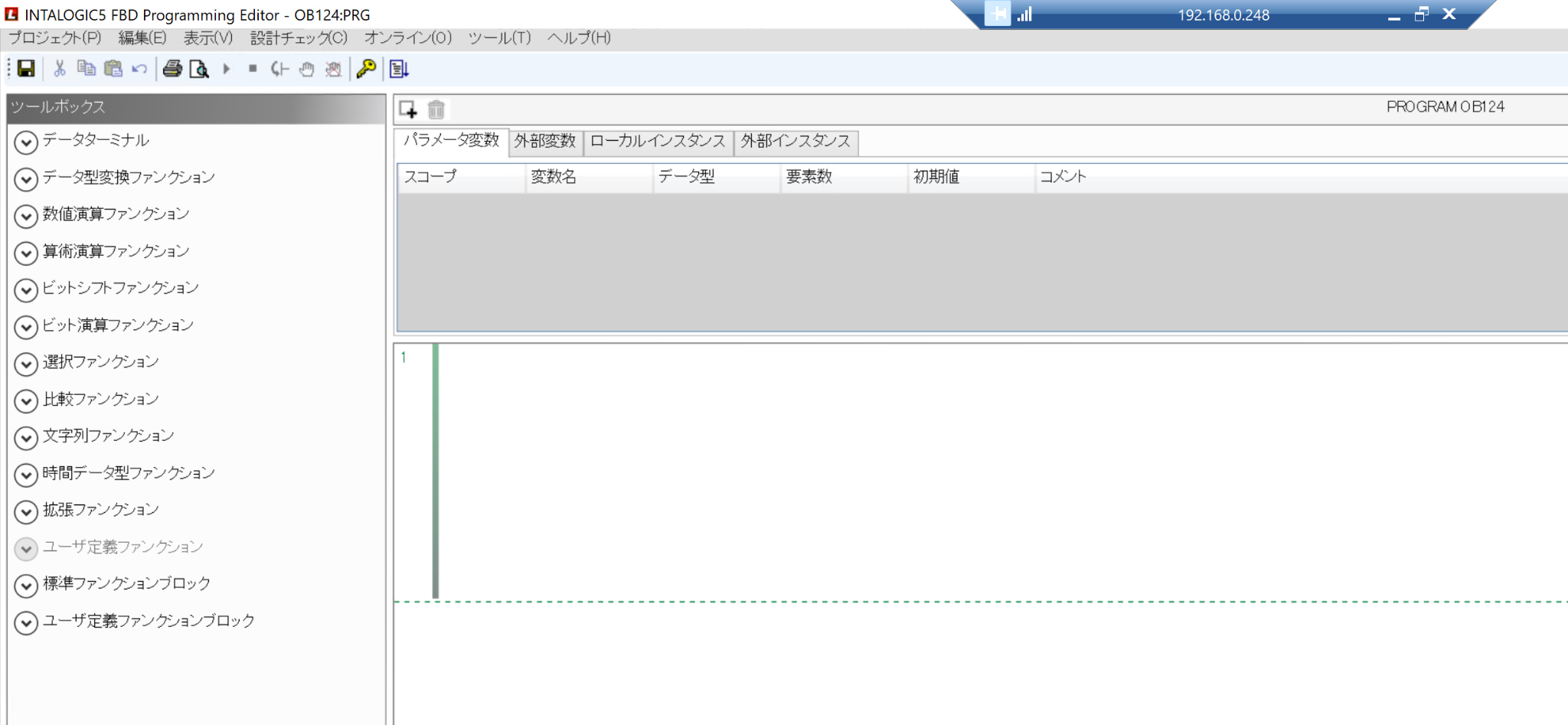The width and height of the screenshot is (1568, 725).
Task: Switch to the ローカルインスタンス tab
Action: [x=658, y=142]
